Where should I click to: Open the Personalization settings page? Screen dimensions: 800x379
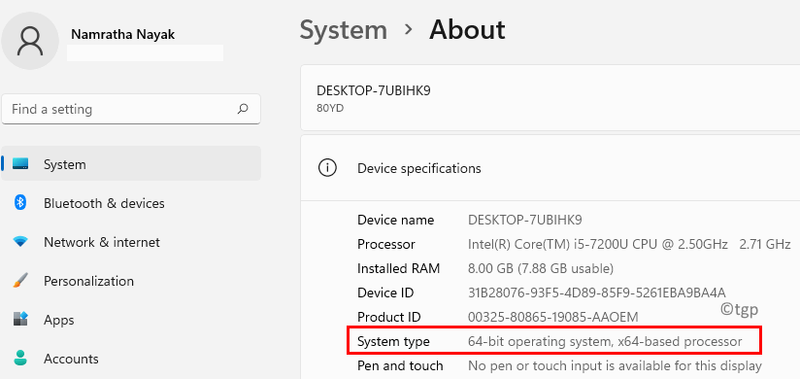tap(131, 281)
